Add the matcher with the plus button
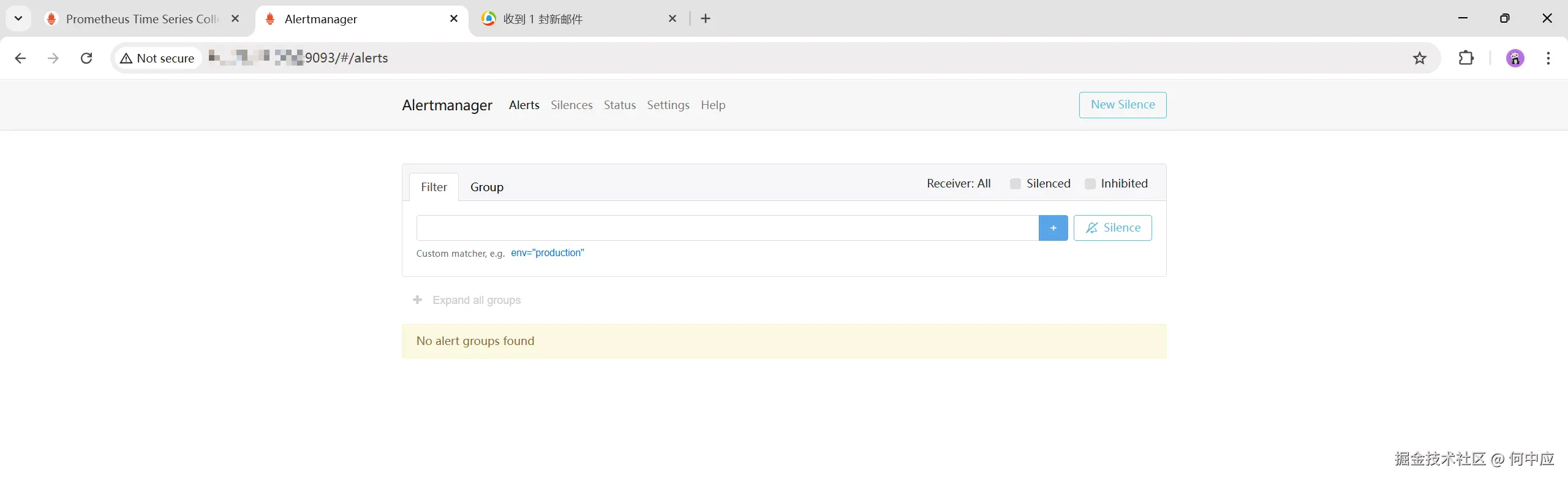The image size is (1568, 481). pyautogui.click(x=1053, y=228)
